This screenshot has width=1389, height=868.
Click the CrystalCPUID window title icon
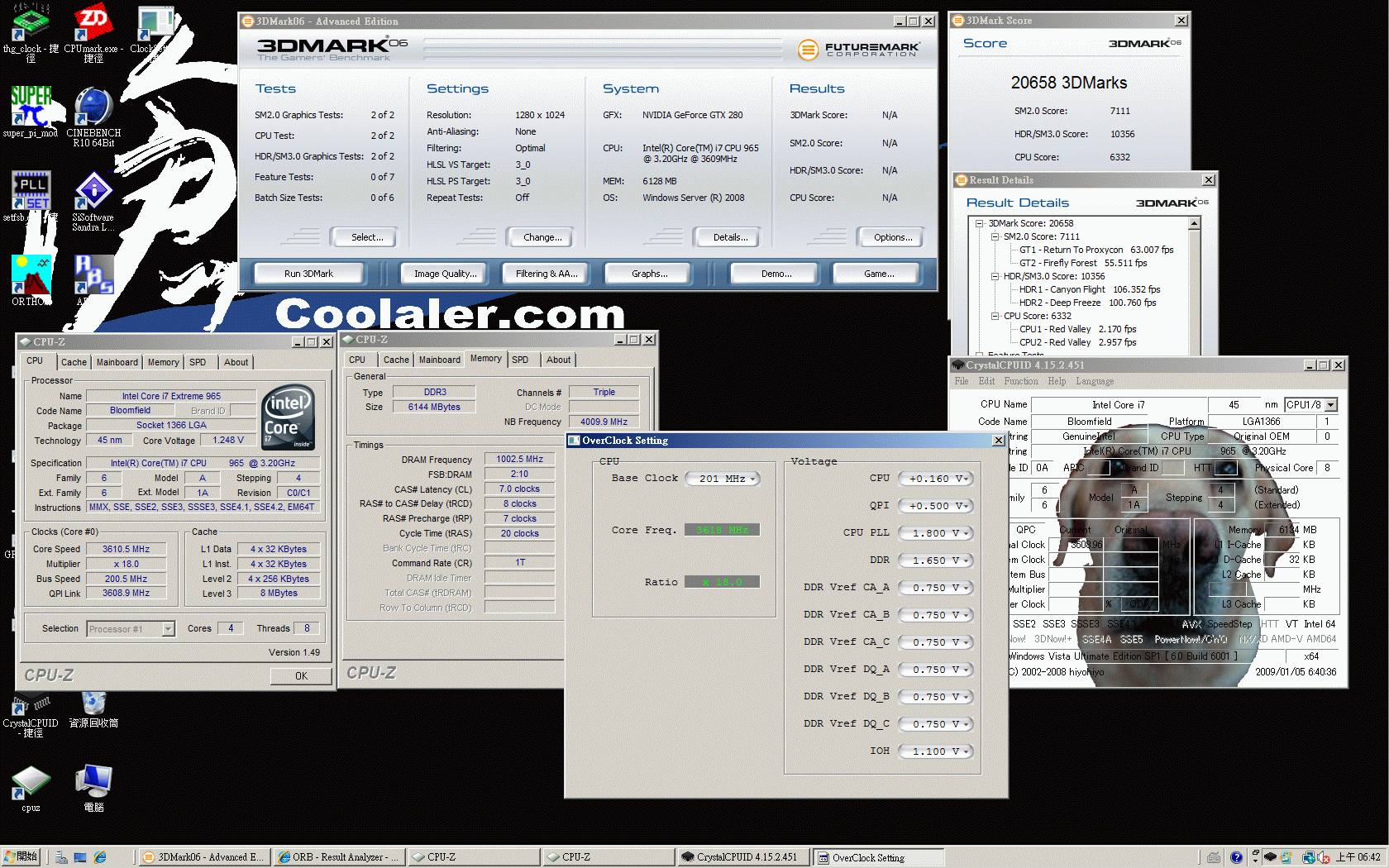958,365
